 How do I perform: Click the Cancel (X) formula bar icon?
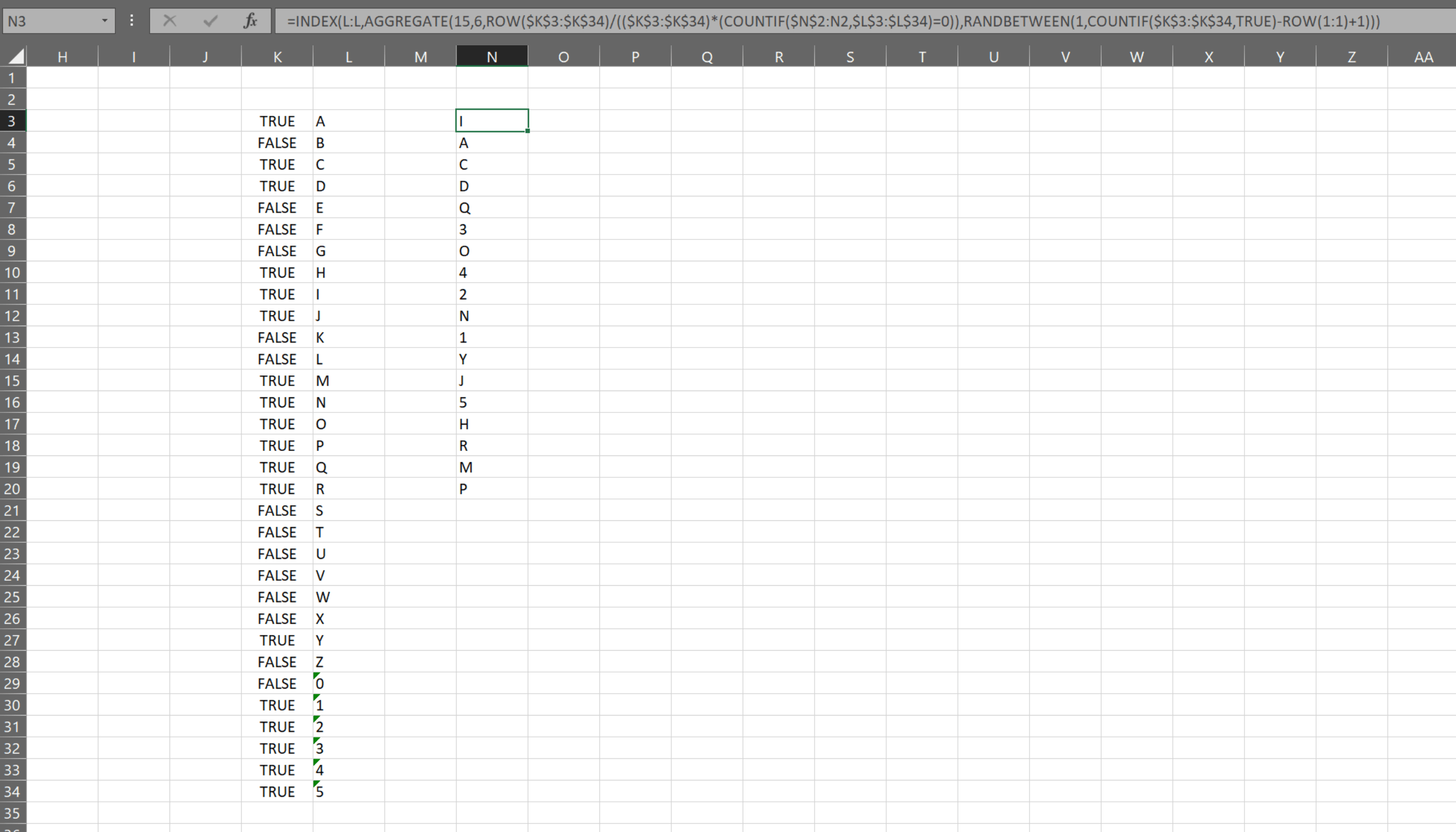(169, 21)
